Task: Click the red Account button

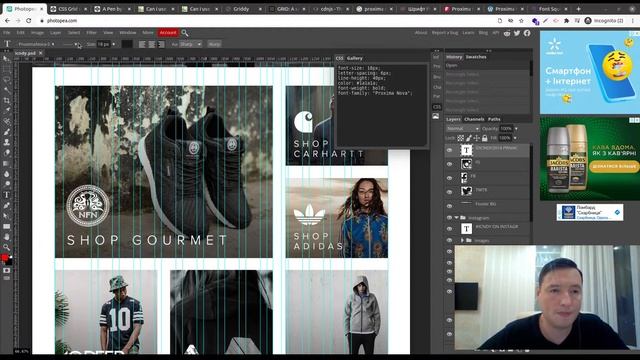Action: click(168, 33)
